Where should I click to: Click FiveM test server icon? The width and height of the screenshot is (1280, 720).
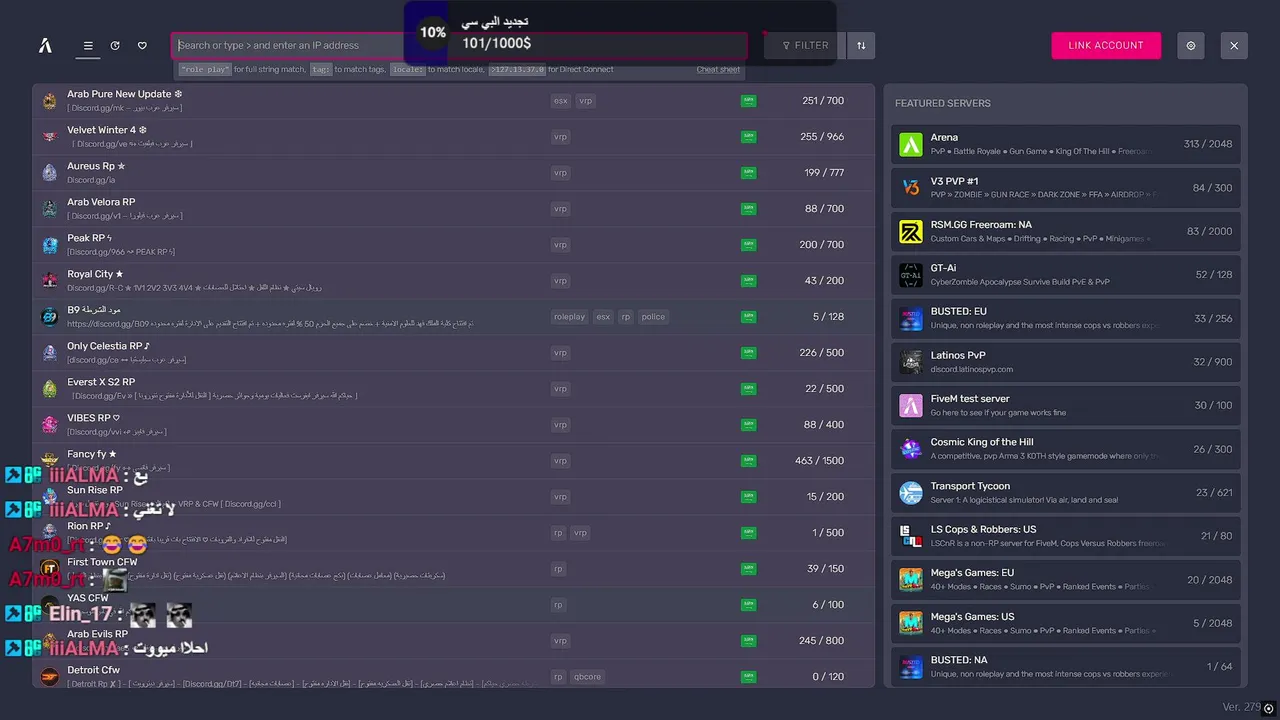point(911,405)
